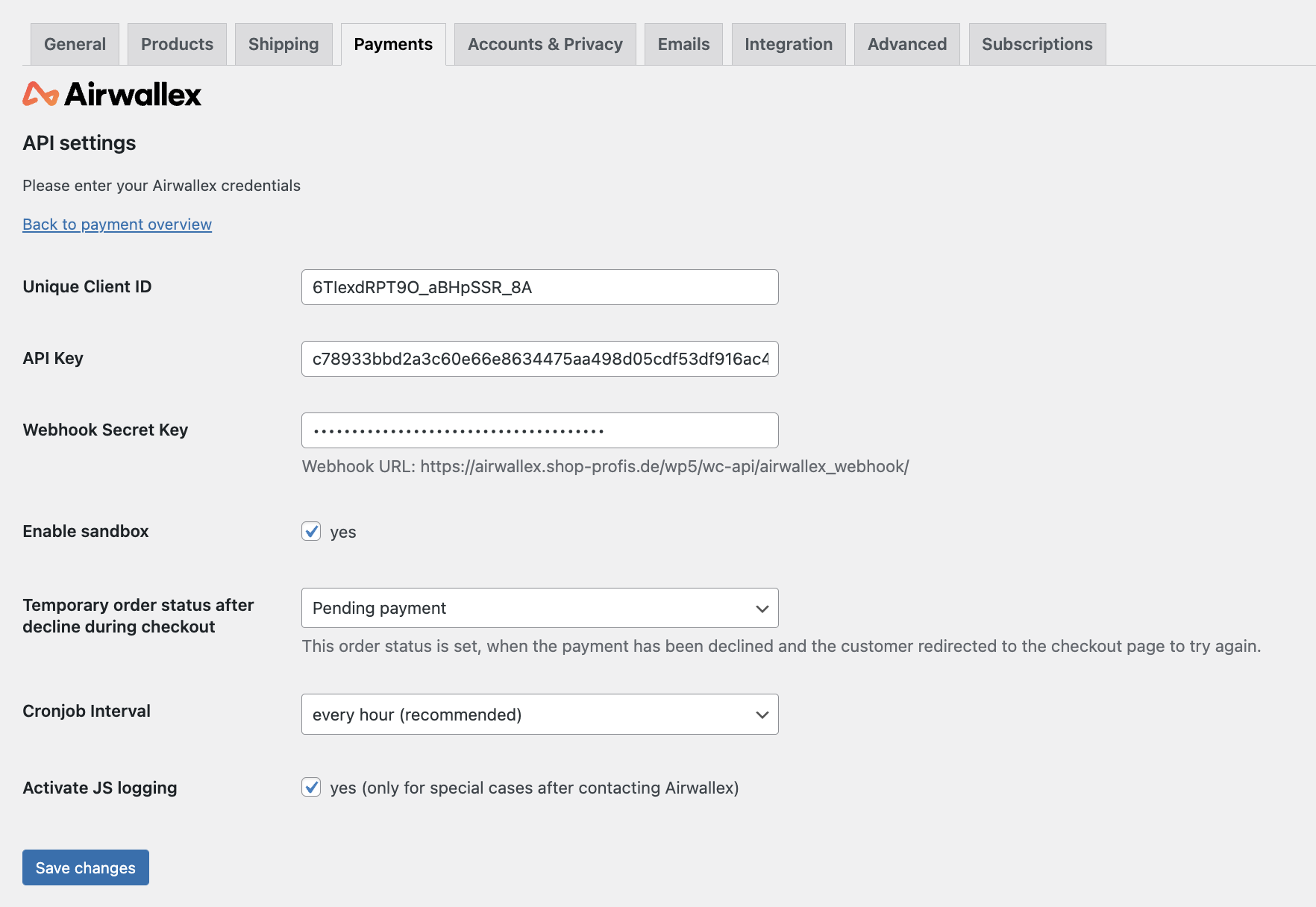Switch to the Advanced tab
The width and height of the screenshot is (1316, 907).
tap(906, 44)
